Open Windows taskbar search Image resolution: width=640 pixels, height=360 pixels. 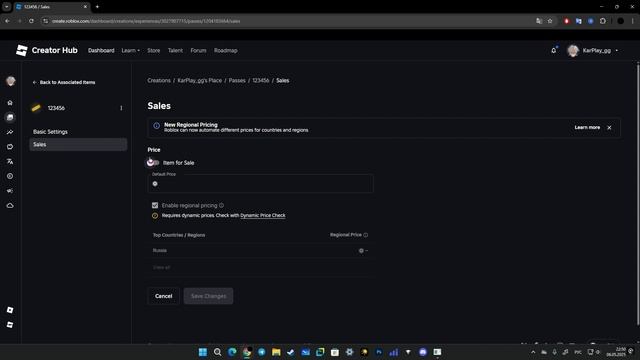[x=218, y=352]
